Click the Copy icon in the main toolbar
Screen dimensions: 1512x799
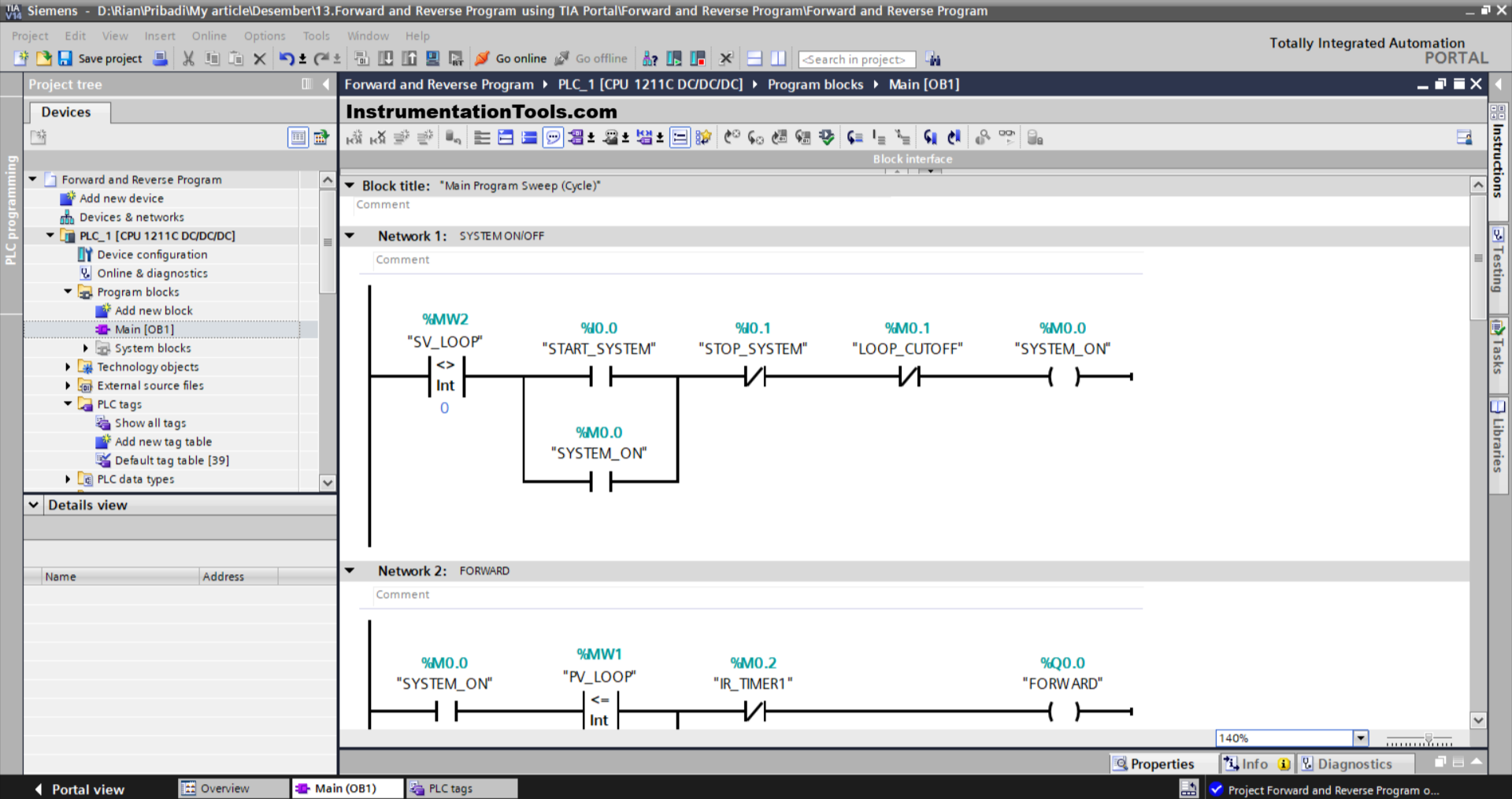point(212,58)
